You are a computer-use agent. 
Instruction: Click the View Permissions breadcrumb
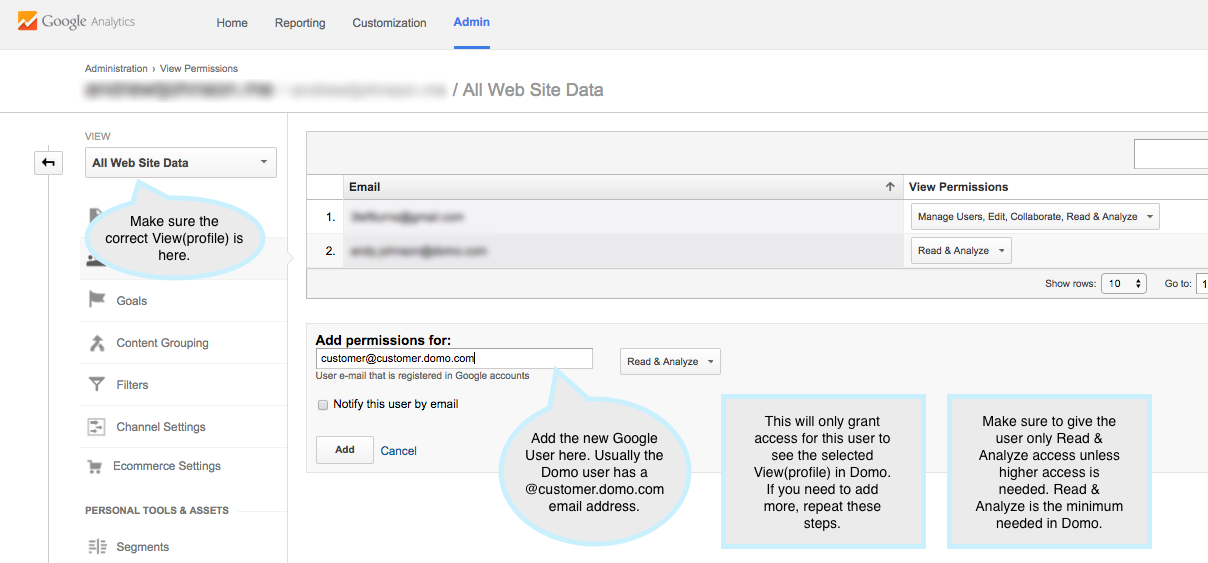(199, 69)
